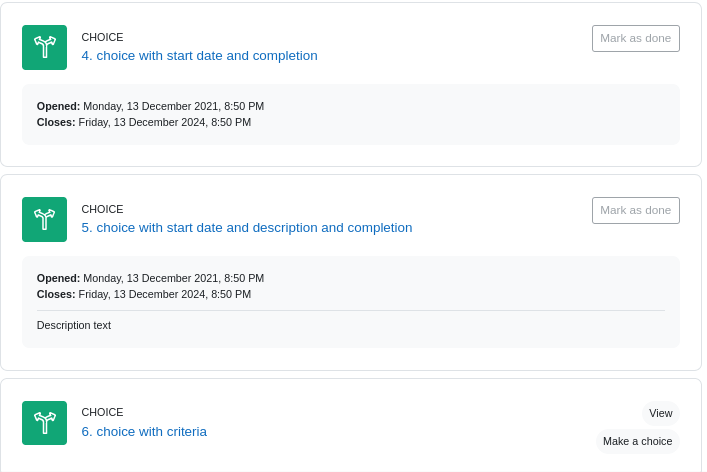Click the CHOICE label above activity 6
707x472 pixels.
point(102,412)
